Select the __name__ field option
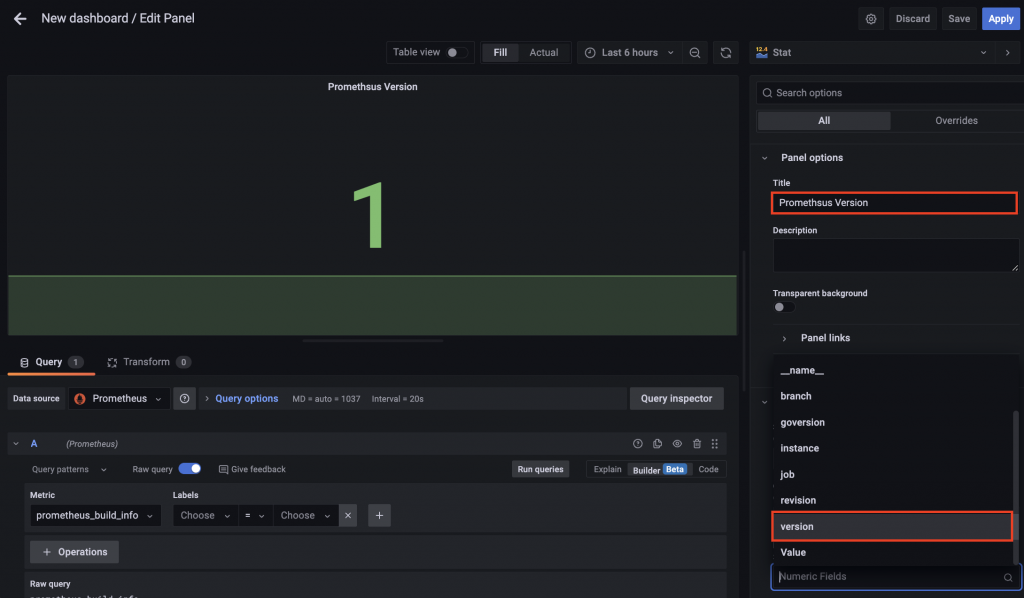This screenshot has height=598, width=1024. click(892, 370)
